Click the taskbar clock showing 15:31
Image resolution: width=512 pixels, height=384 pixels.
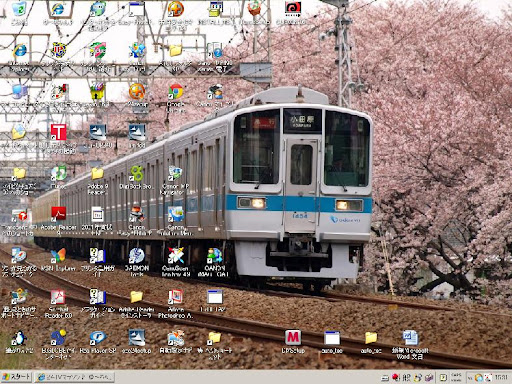click(501, 377)
